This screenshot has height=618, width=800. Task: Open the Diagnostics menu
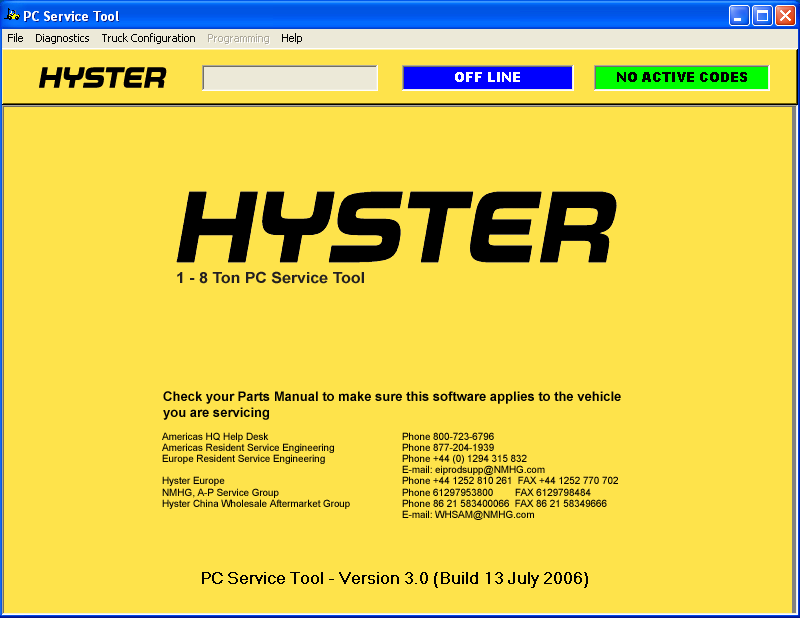coord(62,38)
